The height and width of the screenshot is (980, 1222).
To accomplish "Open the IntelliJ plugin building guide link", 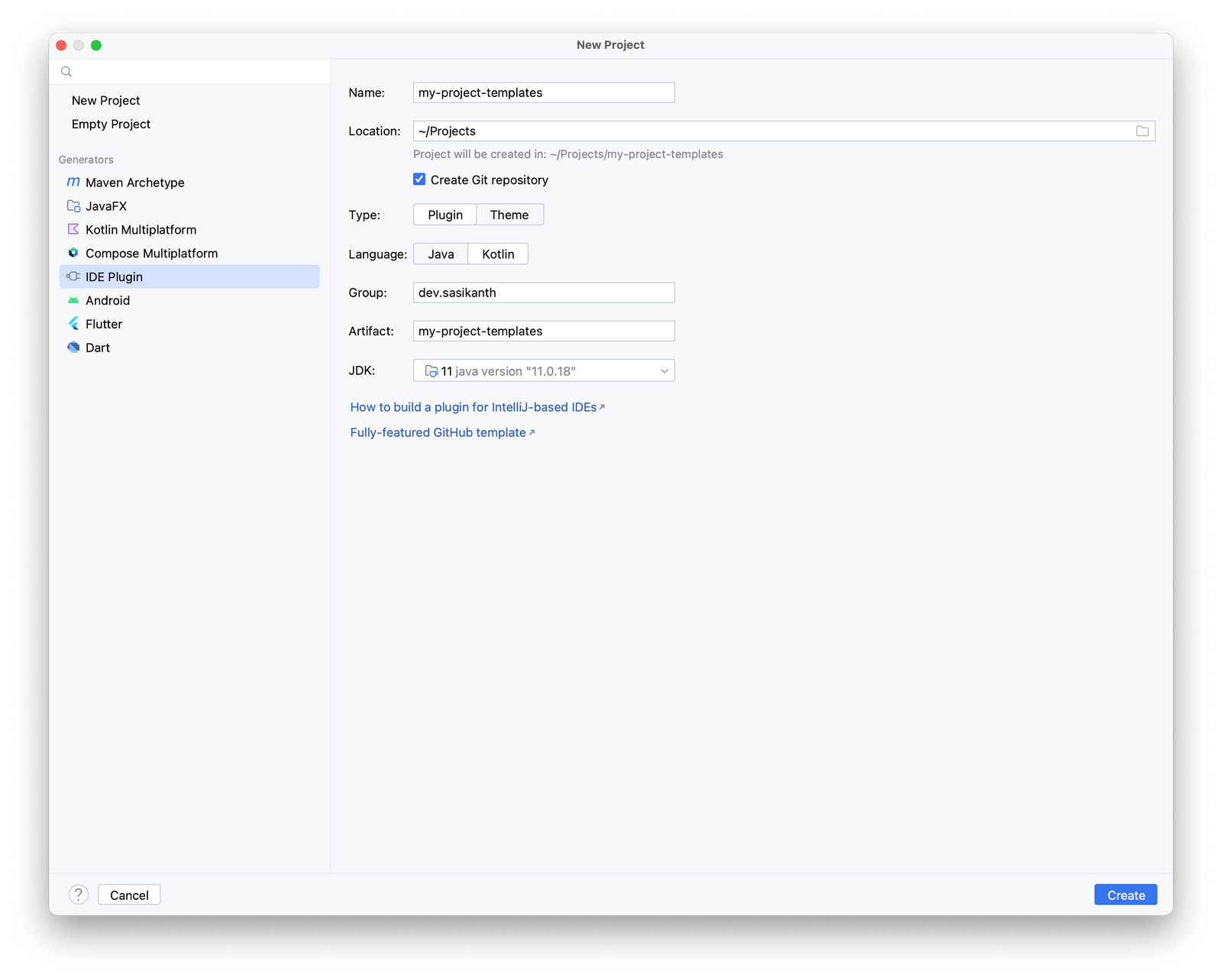I will pos(473,407).
